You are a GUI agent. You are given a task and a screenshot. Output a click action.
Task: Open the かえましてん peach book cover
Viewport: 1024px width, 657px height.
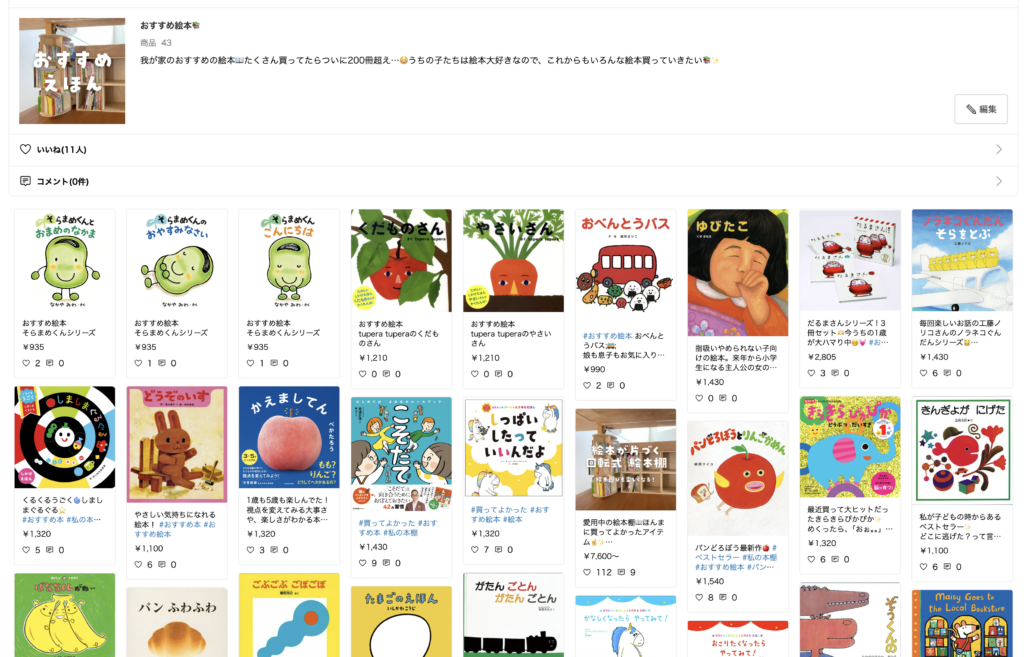point(289,437)
